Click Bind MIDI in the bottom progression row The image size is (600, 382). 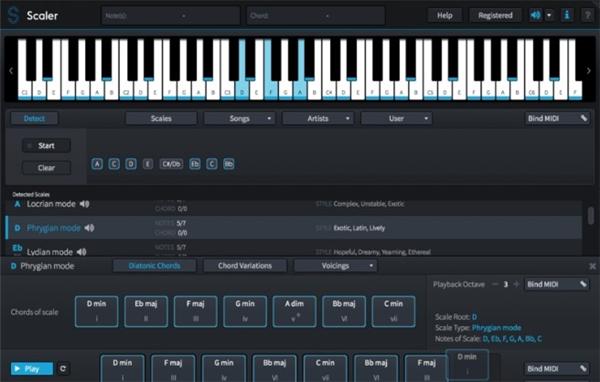tap(556, 369)
